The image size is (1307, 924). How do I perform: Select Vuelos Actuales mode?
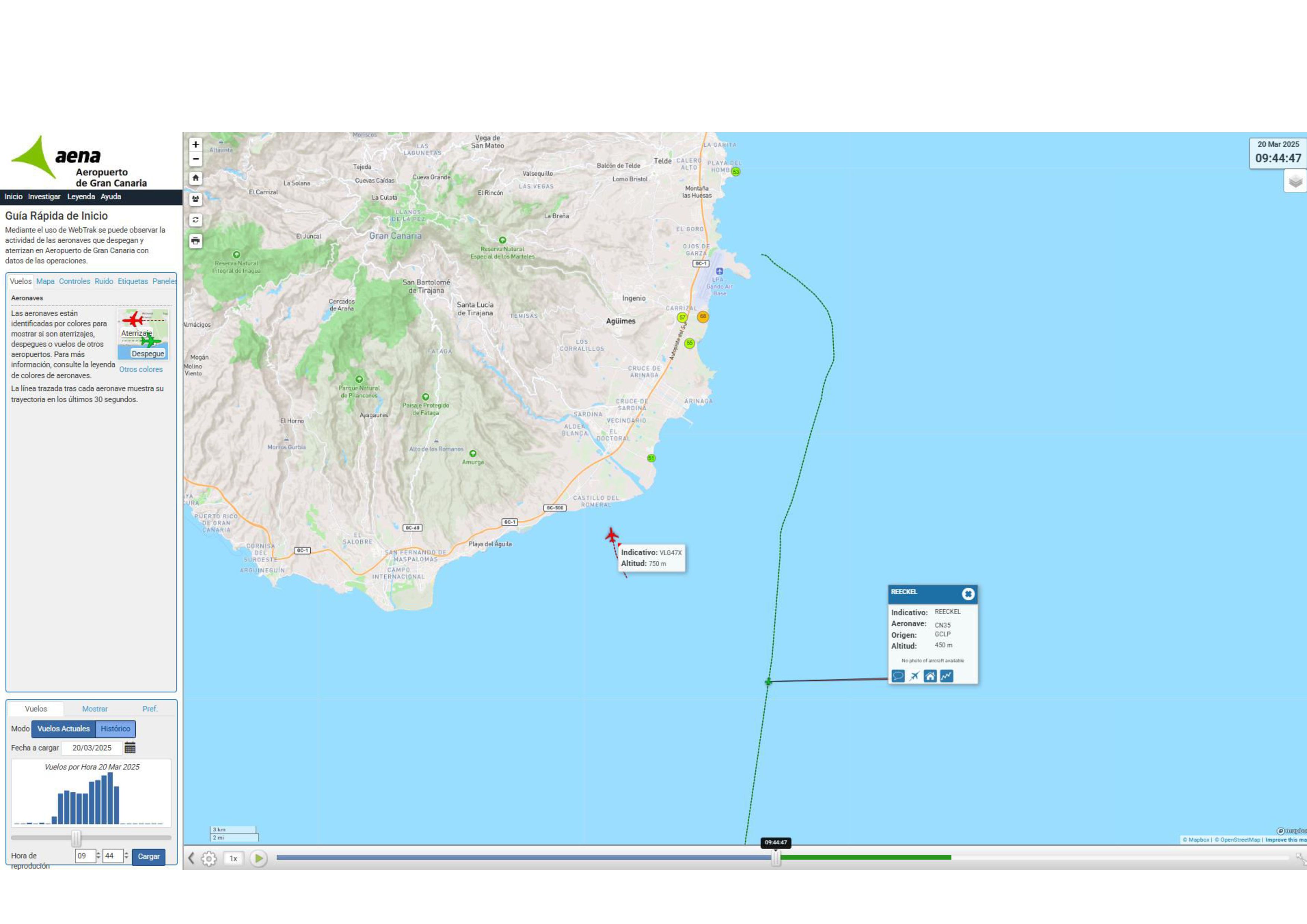[x=63, y=729]
